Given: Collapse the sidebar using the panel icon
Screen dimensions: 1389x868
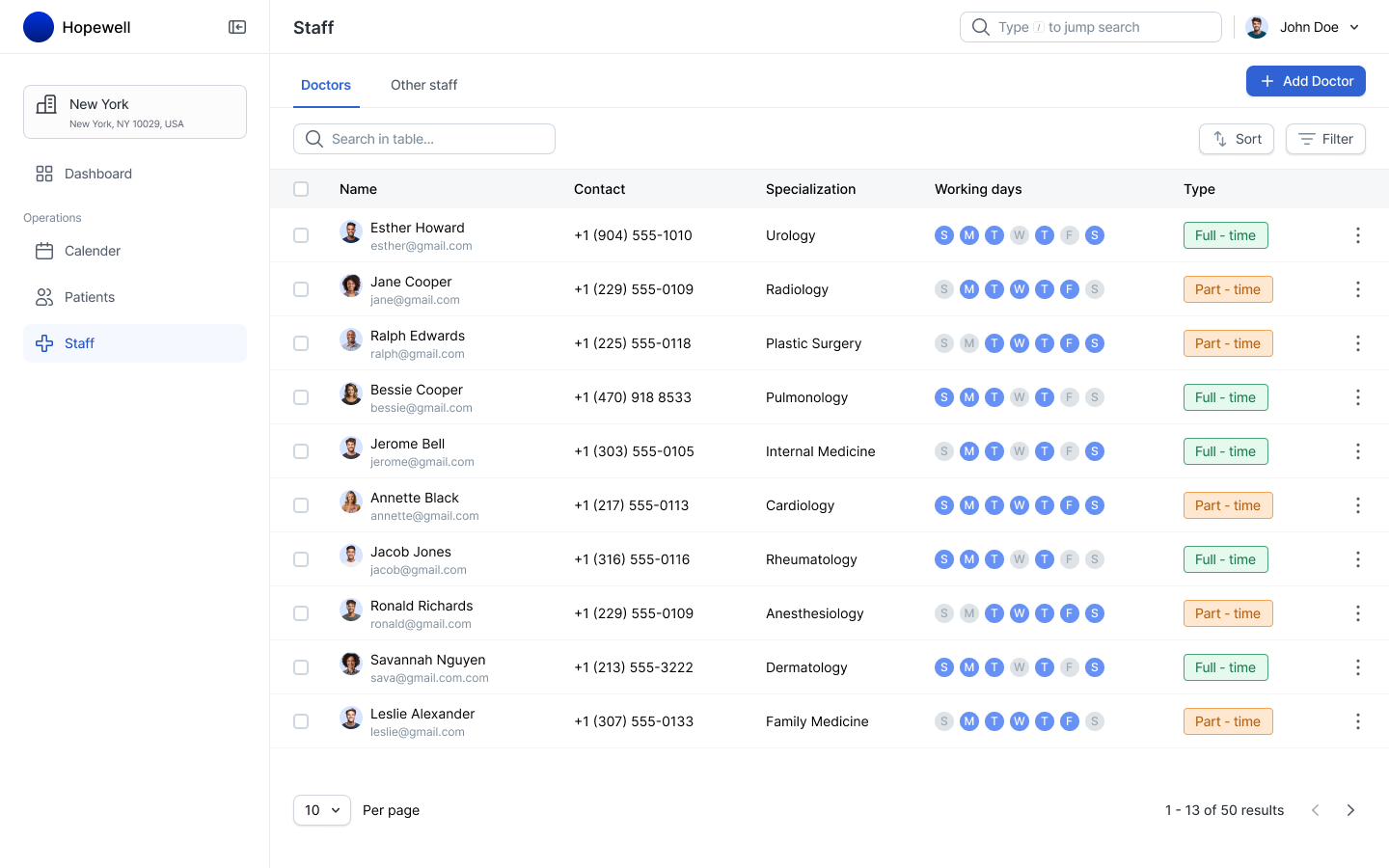Looking at the screenshot, I should tap(236, 27).
